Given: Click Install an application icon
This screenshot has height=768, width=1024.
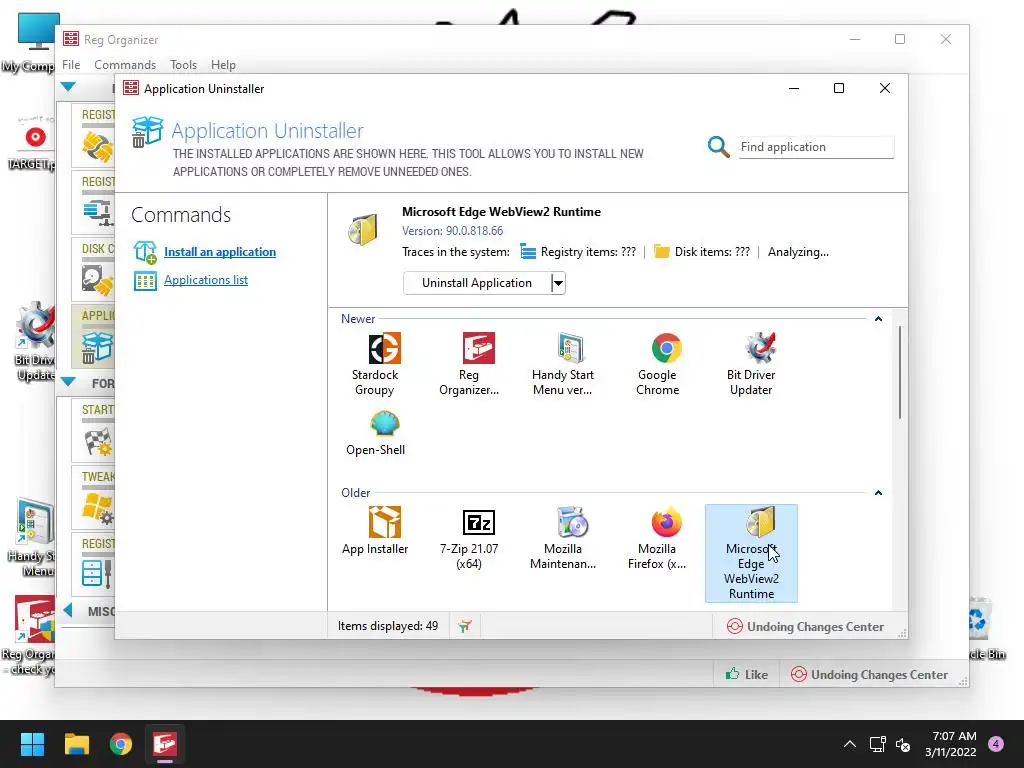Looking at the screenshot, I should click(x=145, y=252).
